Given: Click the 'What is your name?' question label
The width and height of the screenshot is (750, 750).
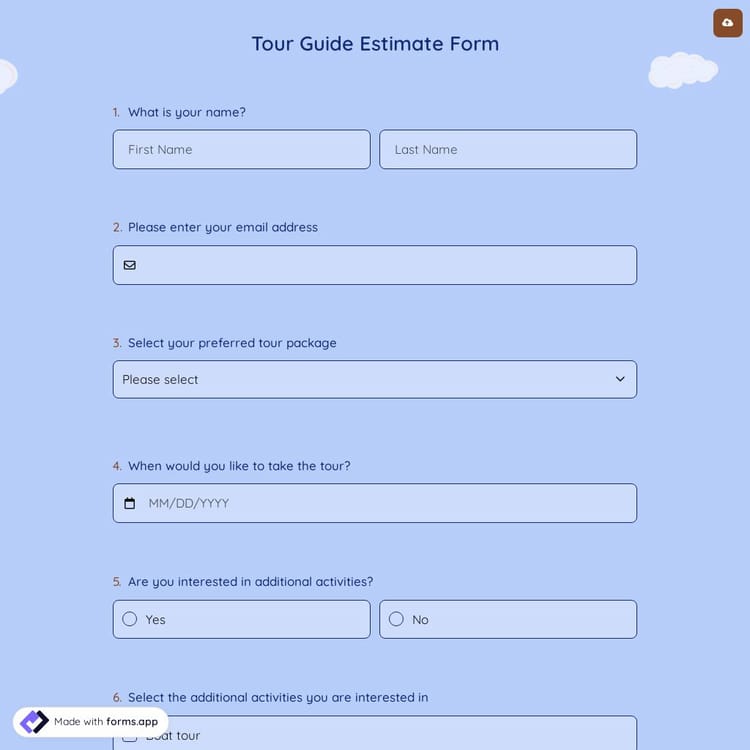Looking at the screenshot, I should (187, 112).
